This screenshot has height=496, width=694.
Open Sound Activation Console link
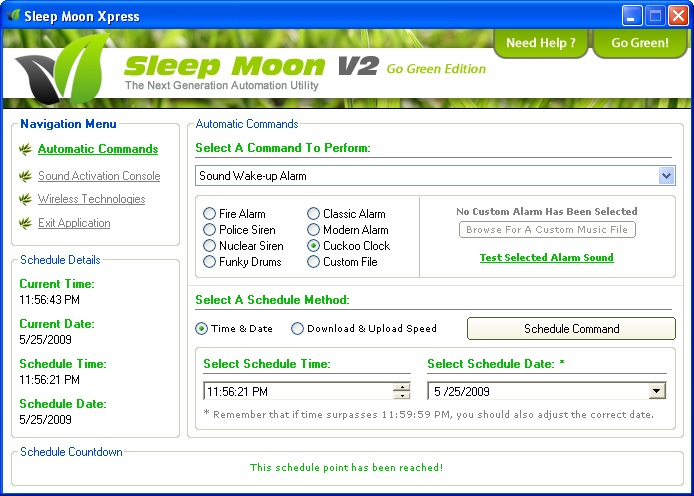point(99,176)
